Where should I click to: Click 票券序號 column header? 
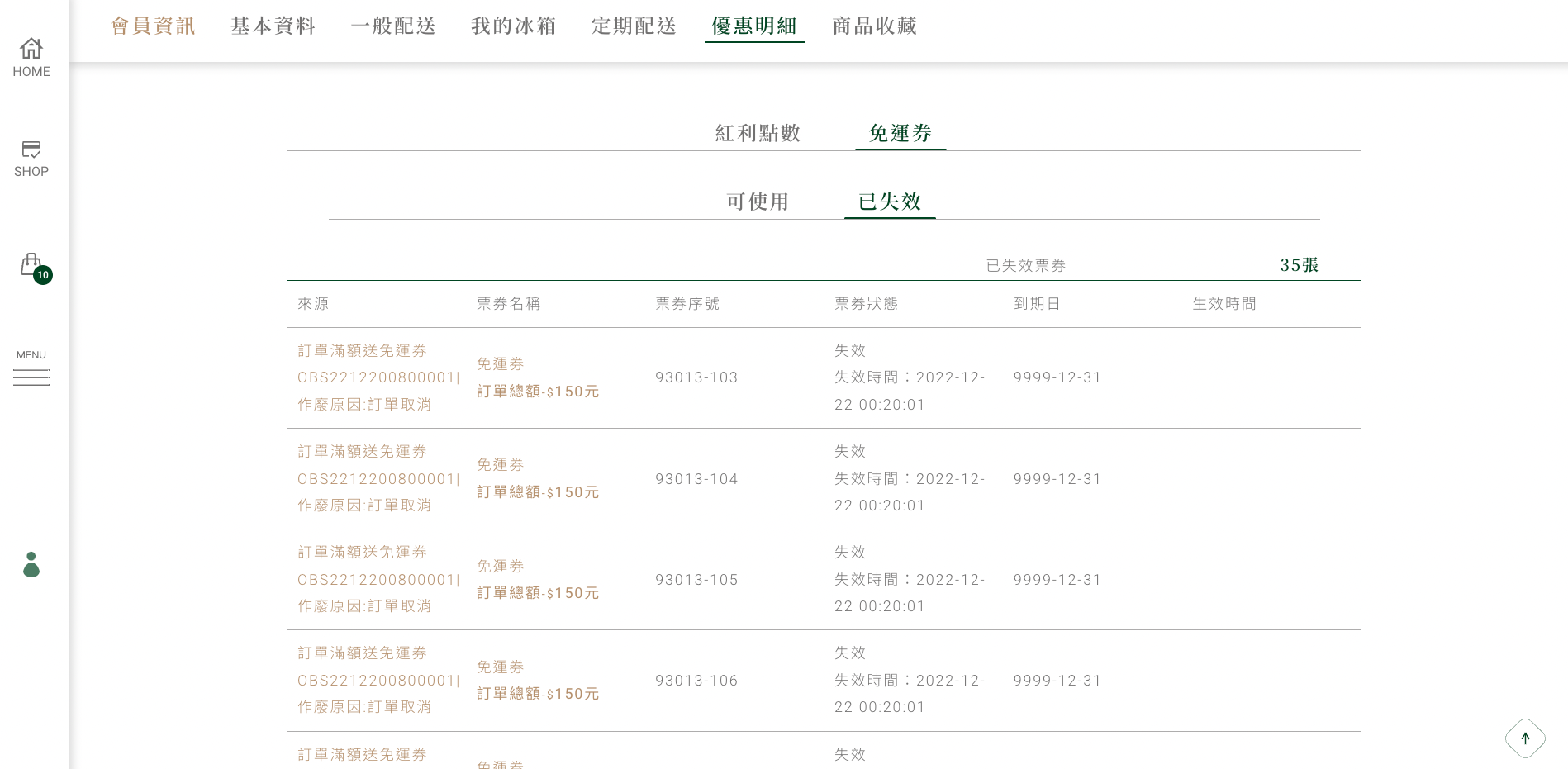(x=687, y=304)
